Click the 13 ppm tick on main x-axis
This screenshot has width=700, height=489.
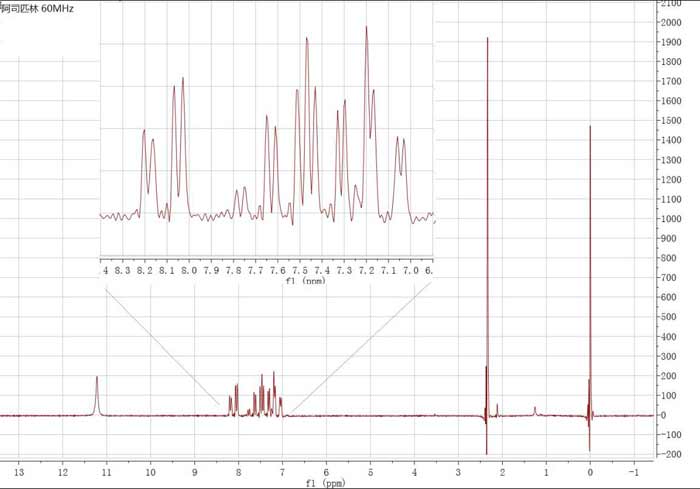coord(19,469)
